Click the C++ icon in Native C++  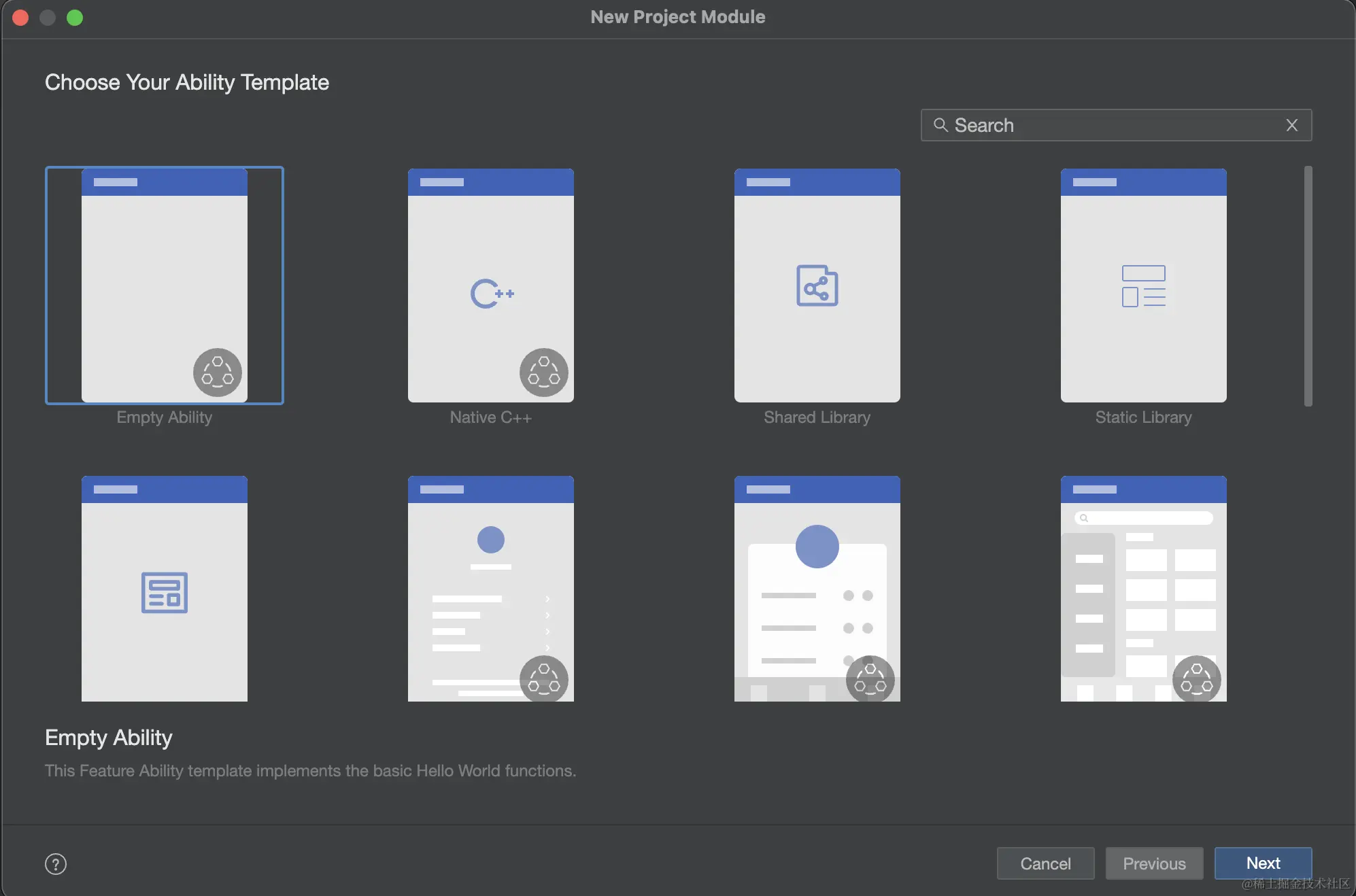click(x=492, y=294)
